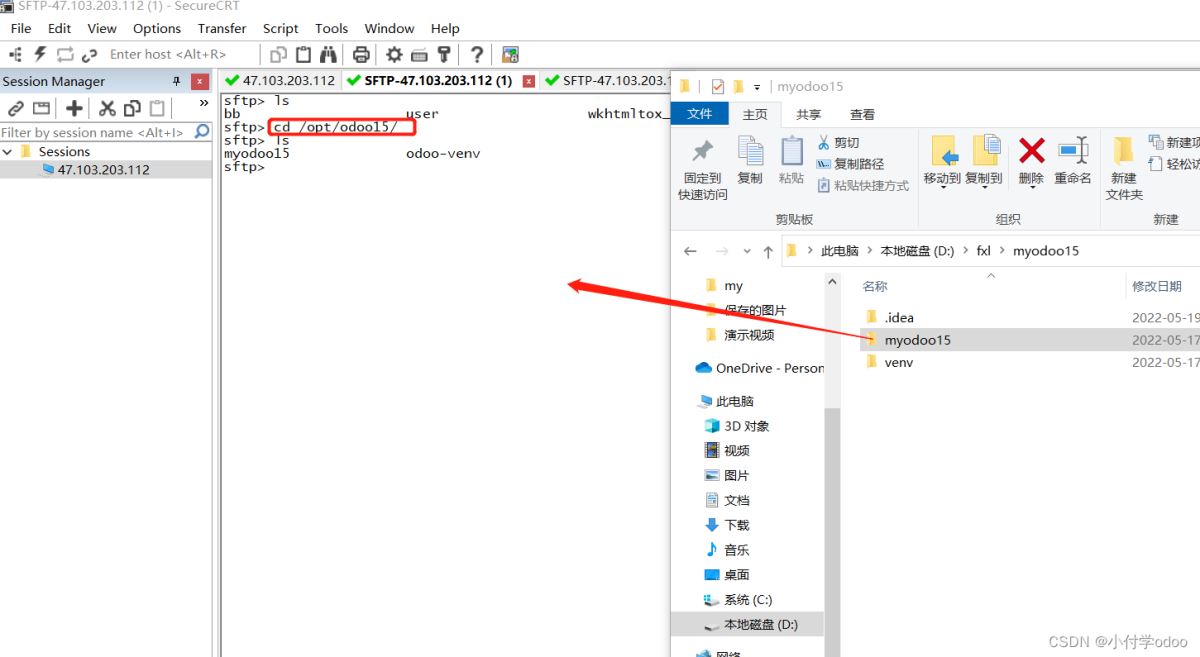Click the 复制路径 button
Screen dimensions: 1200x657
pos(851,164)
